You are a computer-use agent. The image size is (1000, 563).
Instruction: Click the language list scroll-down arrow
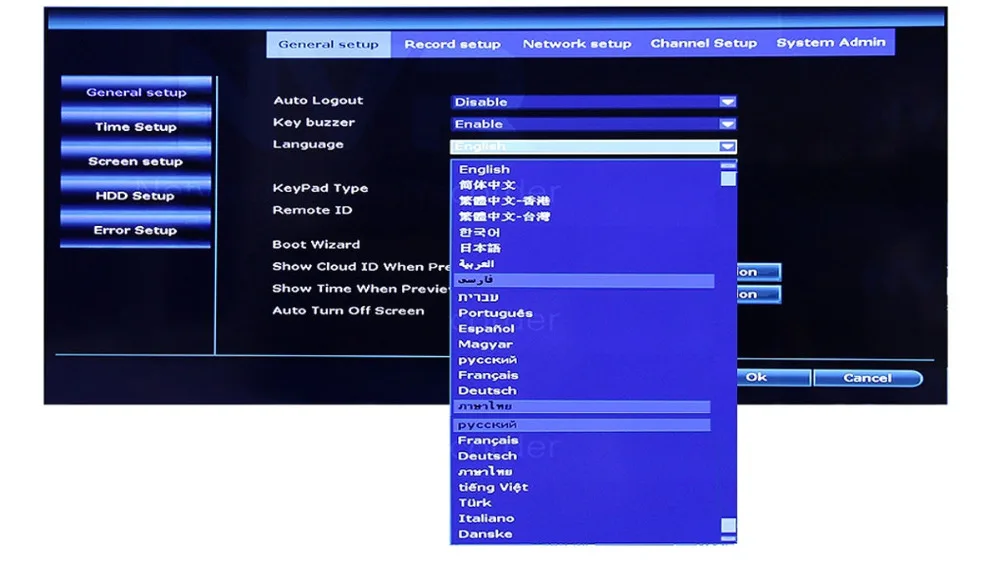tap(728, 539)
